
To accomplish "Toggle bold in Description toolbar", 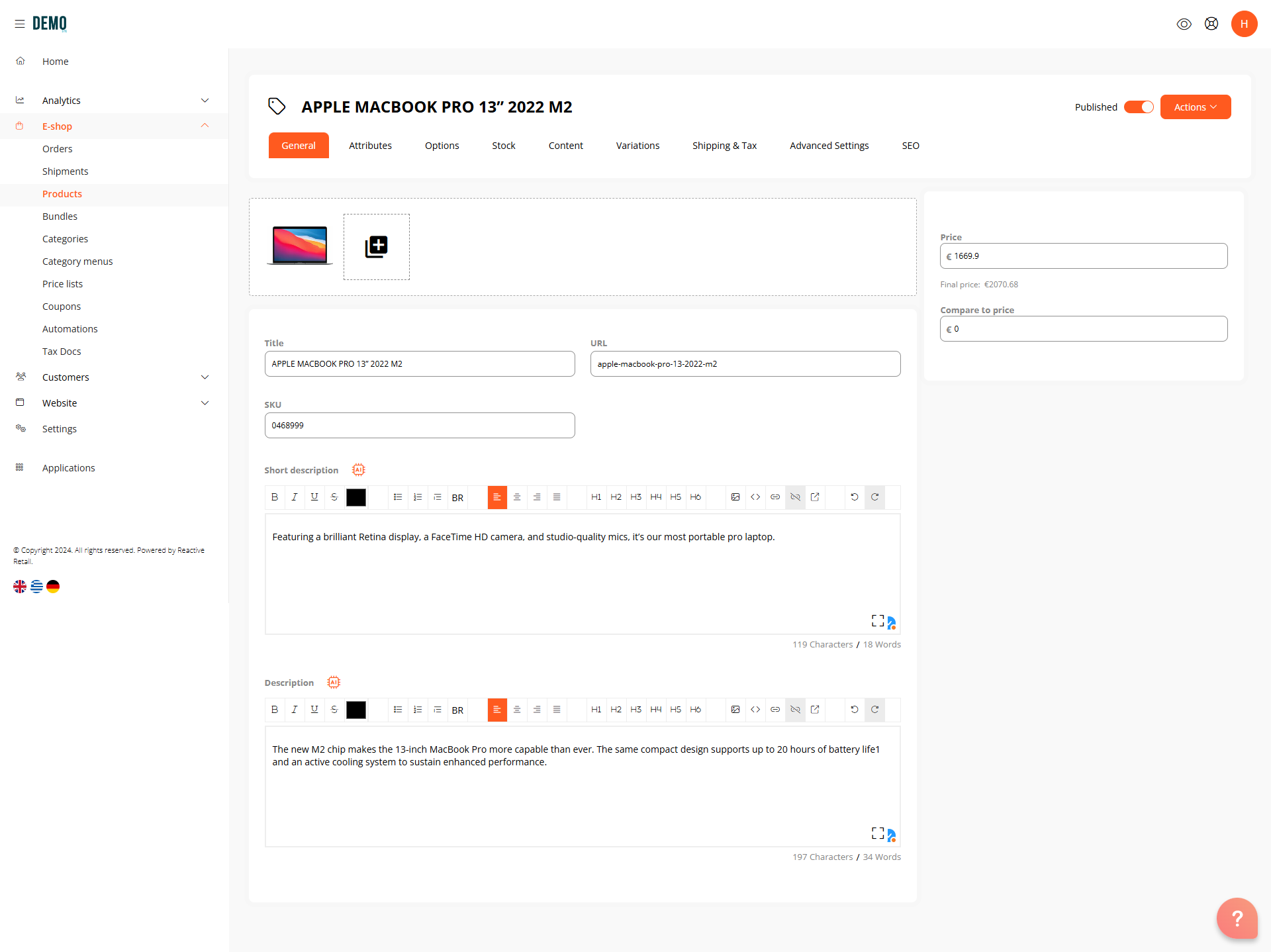I will [x=275, y=710].
